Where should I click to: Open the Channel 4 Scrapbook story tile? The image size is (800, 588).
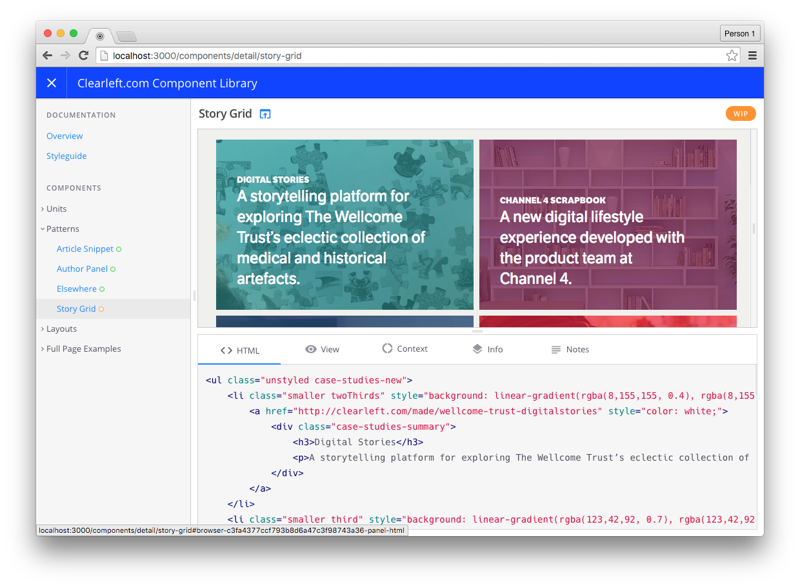pos(608,225)
